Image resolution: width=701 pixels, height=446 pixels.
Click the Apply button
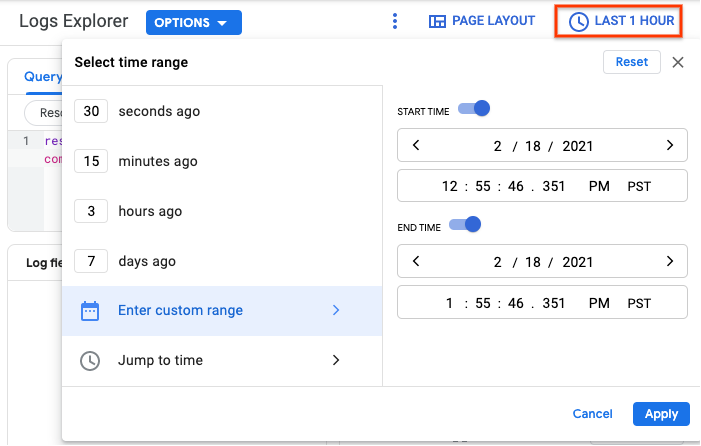[661, 414]
